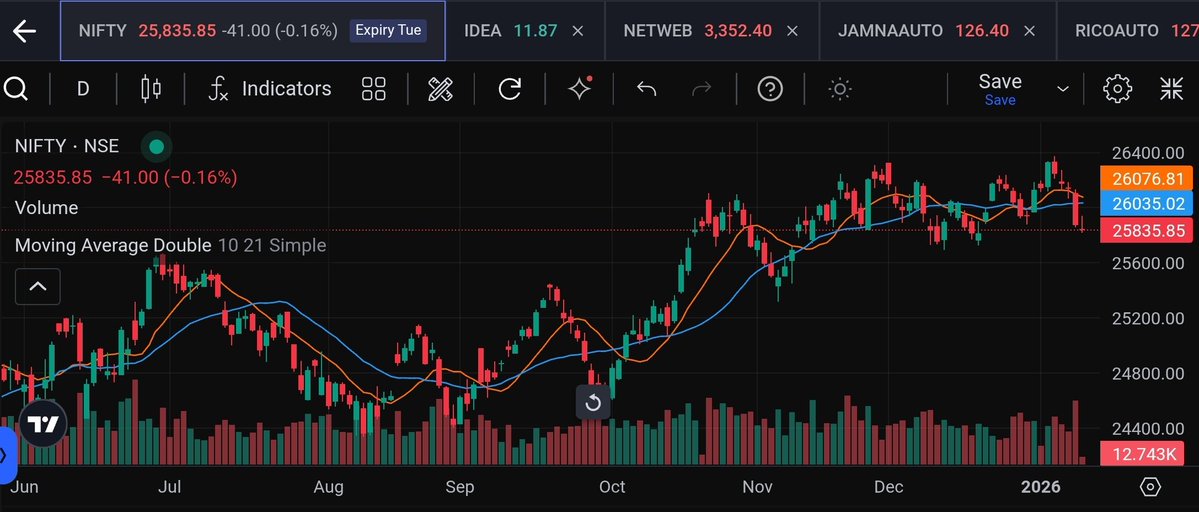Collapse the indicator legend chevron
This screenshot has width=1199, height=512.
37,287
